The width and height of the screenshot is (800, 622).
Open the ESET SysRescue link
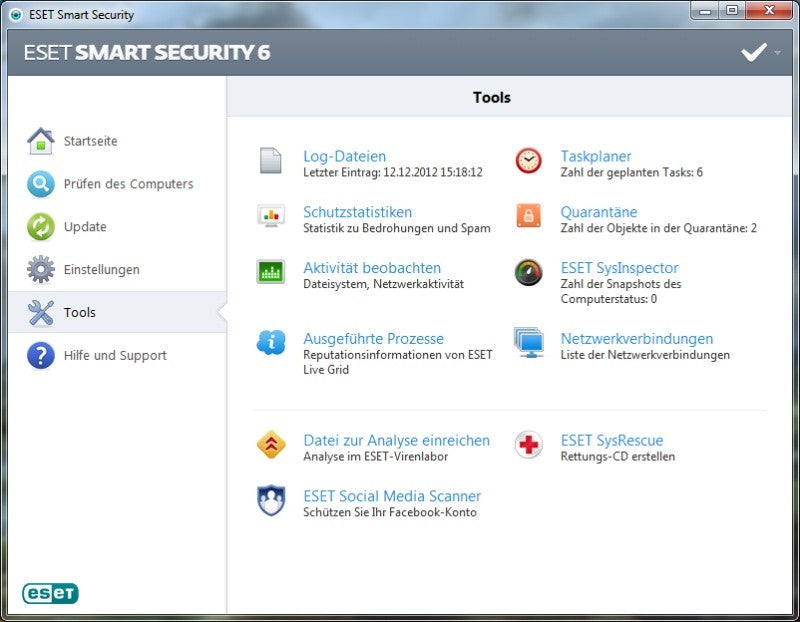pos(612,440)
